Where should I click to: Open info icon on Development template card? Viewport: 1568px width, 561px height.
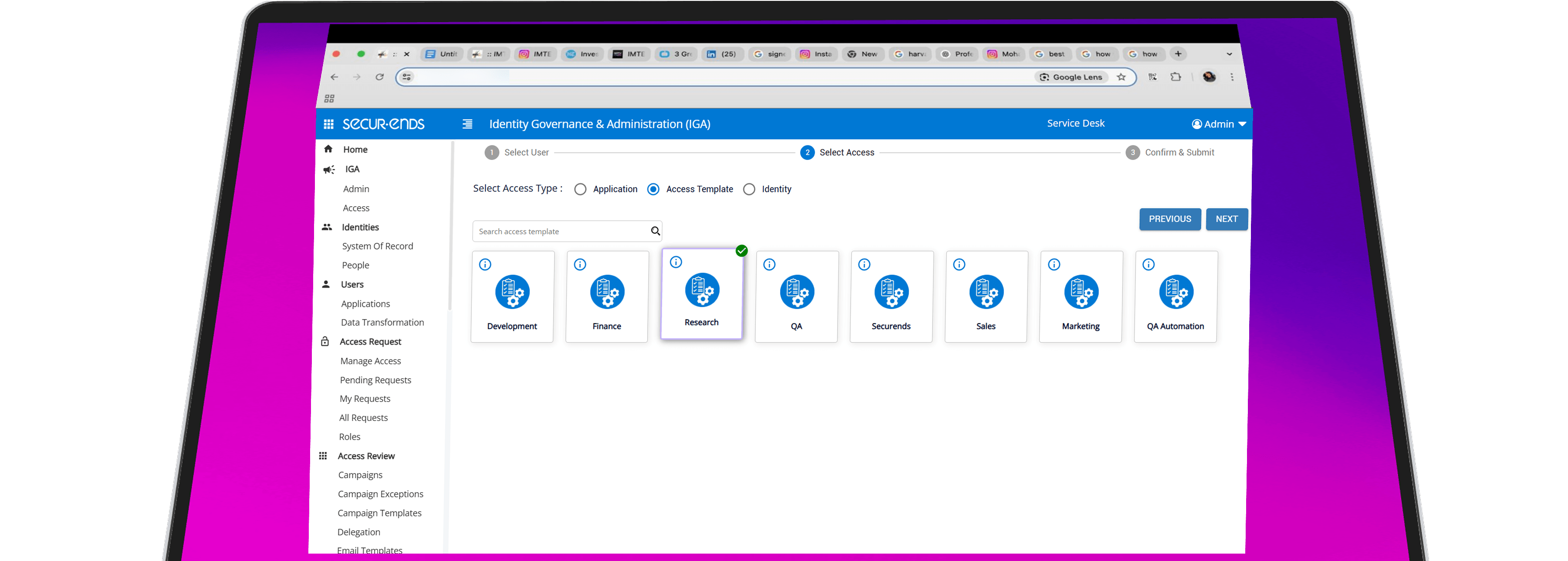[485, 265]
